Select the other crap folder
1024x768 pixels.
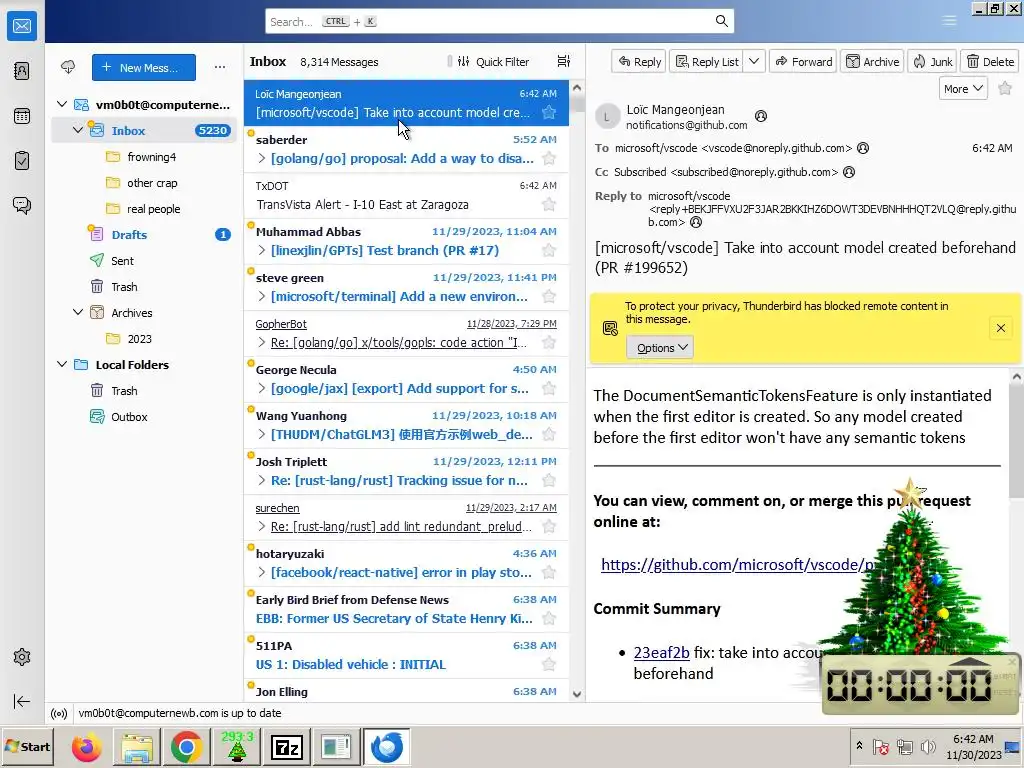tap(152, 183)
